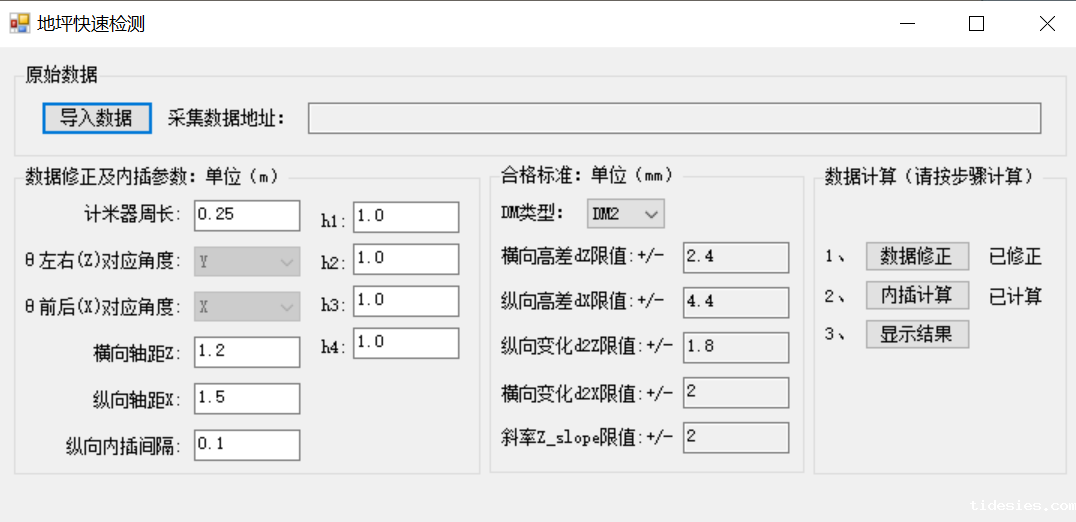Click the h4 value field

405,344
